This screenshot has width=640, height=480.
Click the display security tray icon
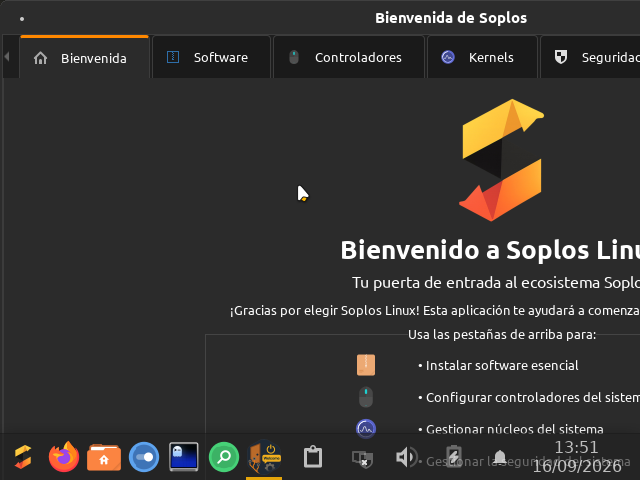tap(362, 458)
